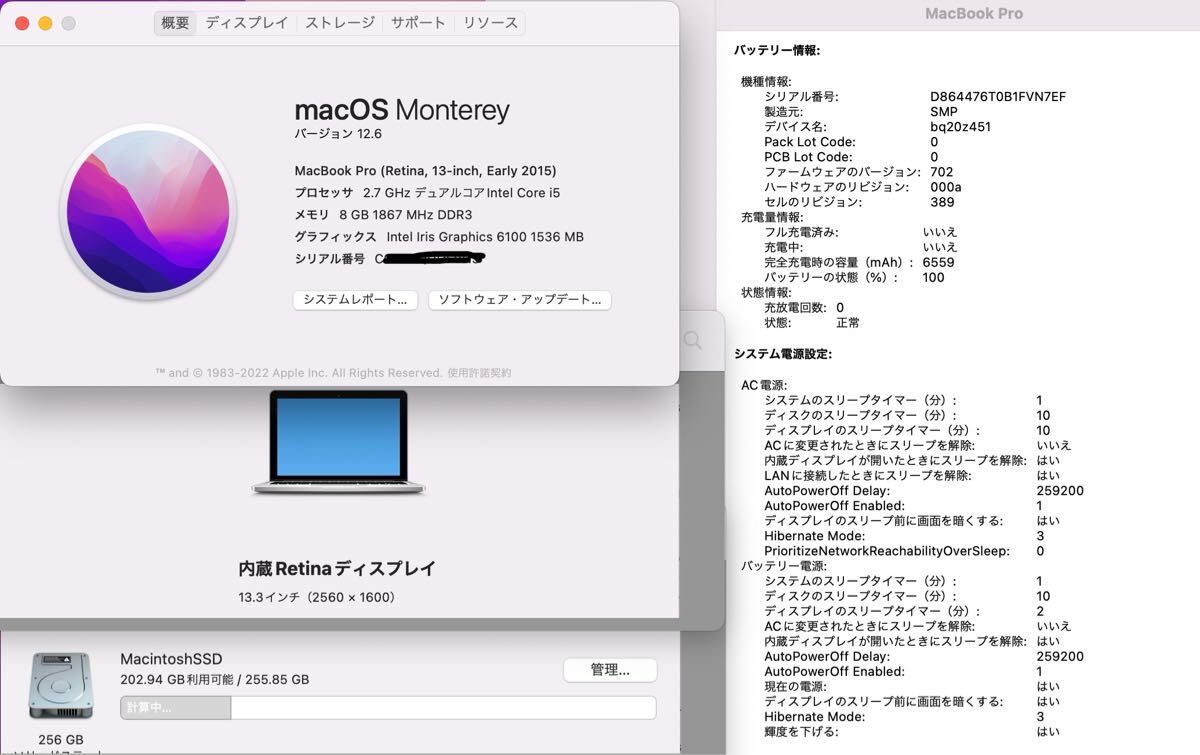Minimize the About This Mac window
Screen dimensions: 1200x755
click(x=45, y=23)
